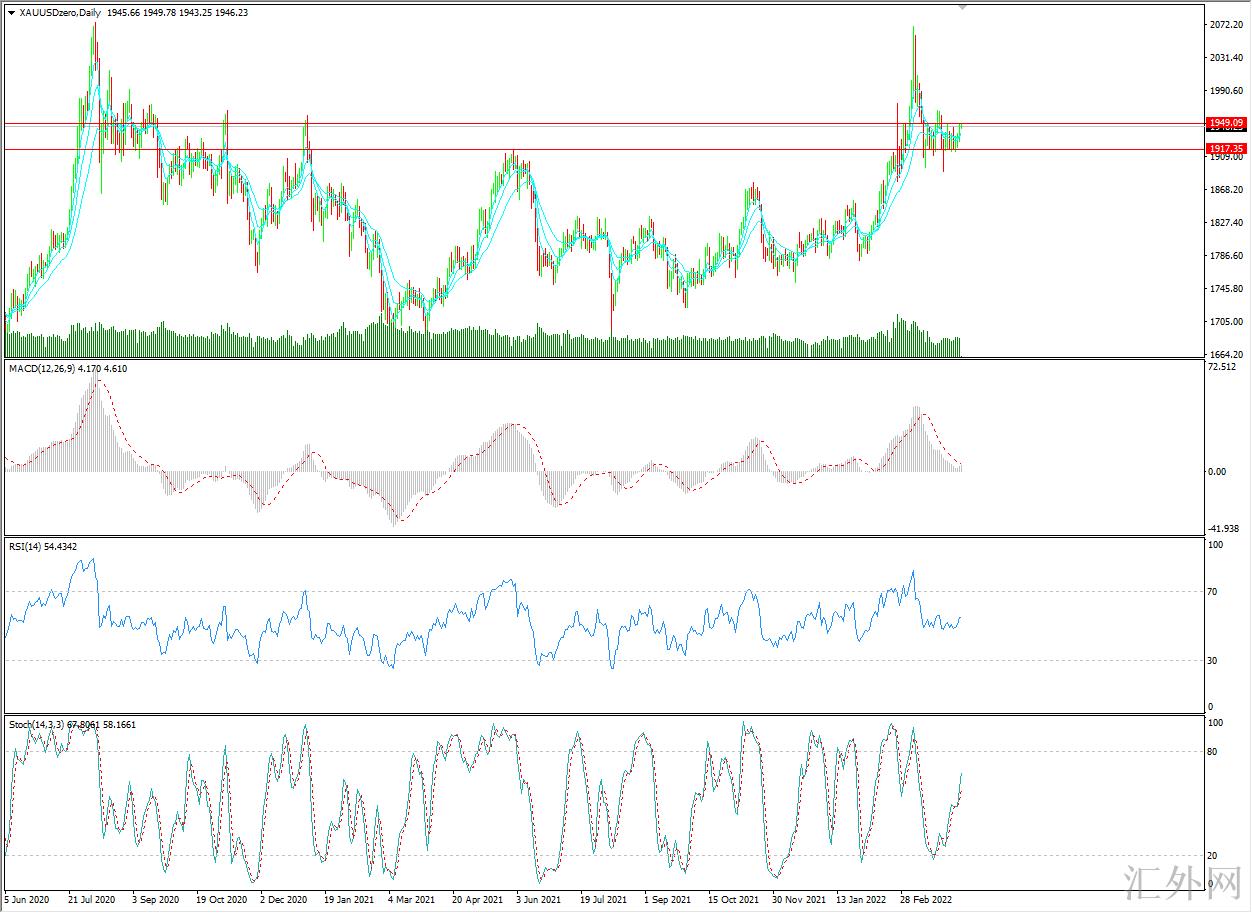Select the red 1949.09 price tag
The width and height of the screenshot is (1252, 913).
coord(1225,123)
